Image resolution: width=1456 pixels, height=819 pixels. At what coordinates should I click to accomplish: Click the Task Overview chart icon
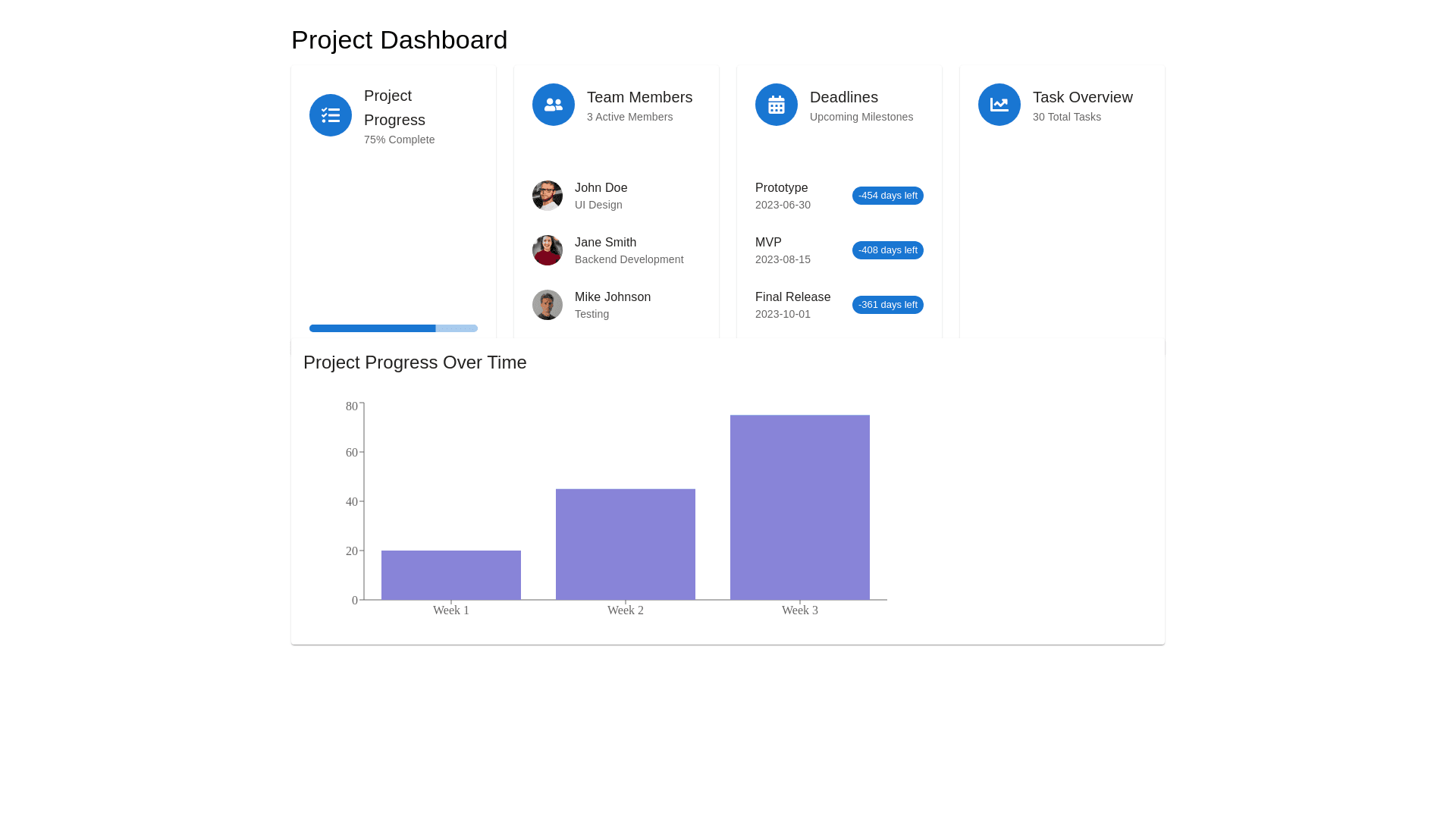[x=999, y=105]
